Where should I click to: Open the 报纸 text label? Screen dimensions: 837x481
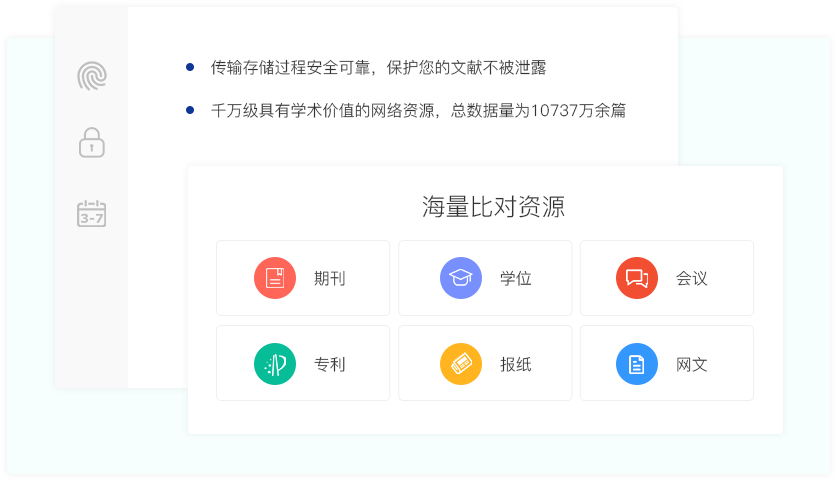click(515, 365)
